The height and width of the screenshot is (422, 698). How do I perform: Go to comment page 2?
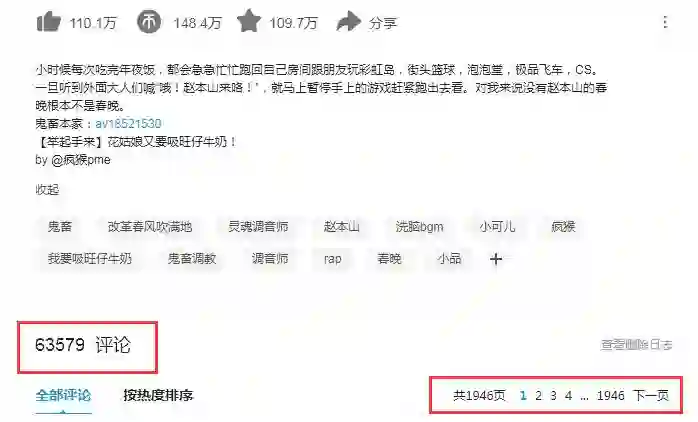coord(539,395)
